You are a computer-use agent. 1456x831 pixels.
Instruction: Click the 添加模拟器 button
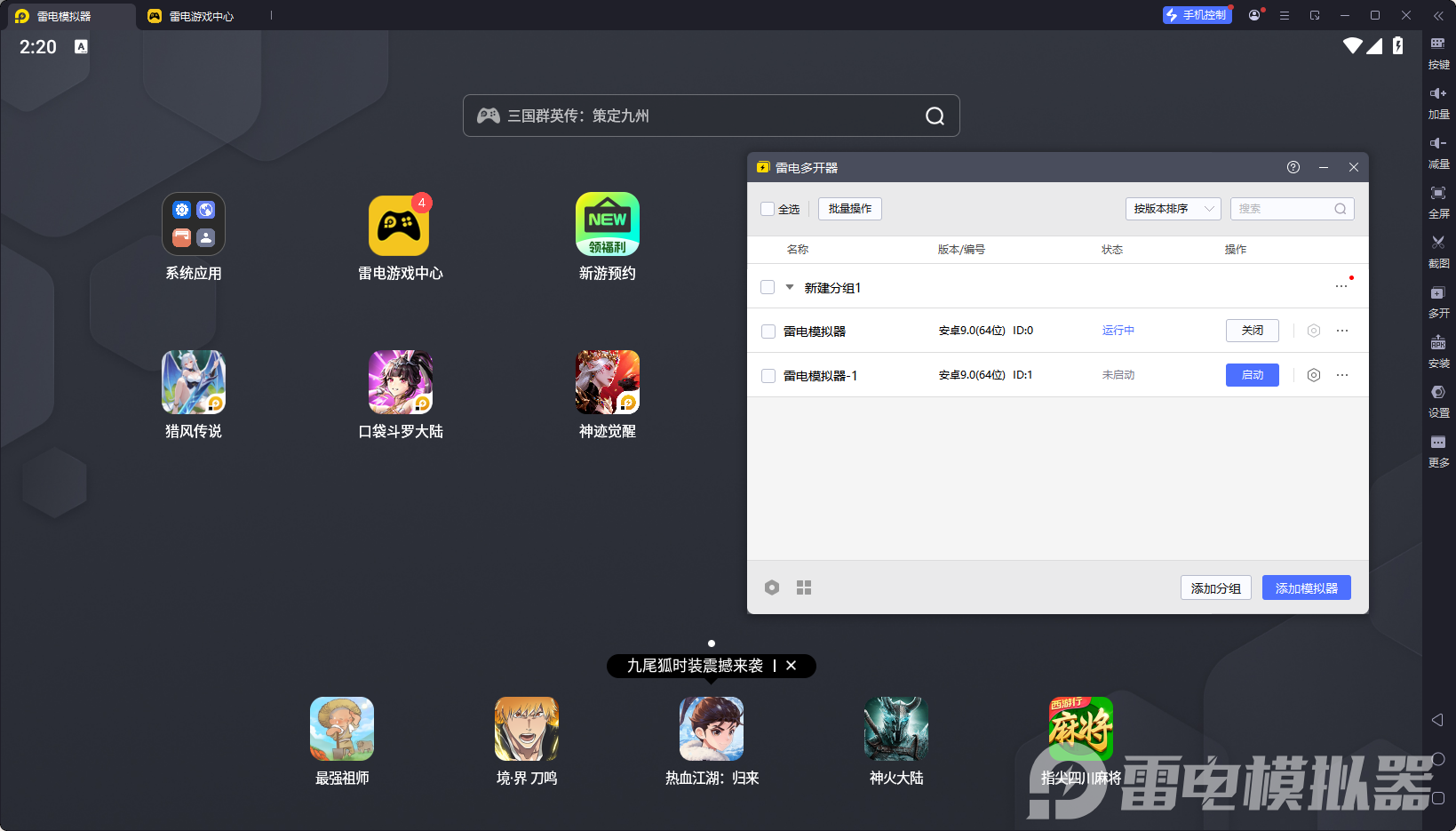[x=1306, y=587]
